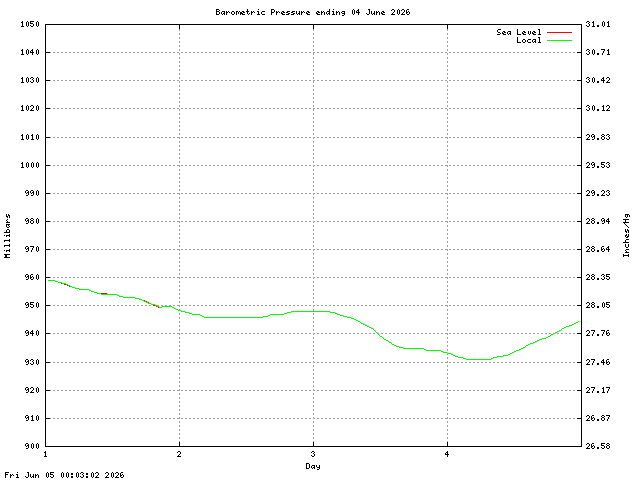Click the 920 millibar tick label
This screenshot has height=480, width=640.
pyautogui.click(x=32, y=390)
